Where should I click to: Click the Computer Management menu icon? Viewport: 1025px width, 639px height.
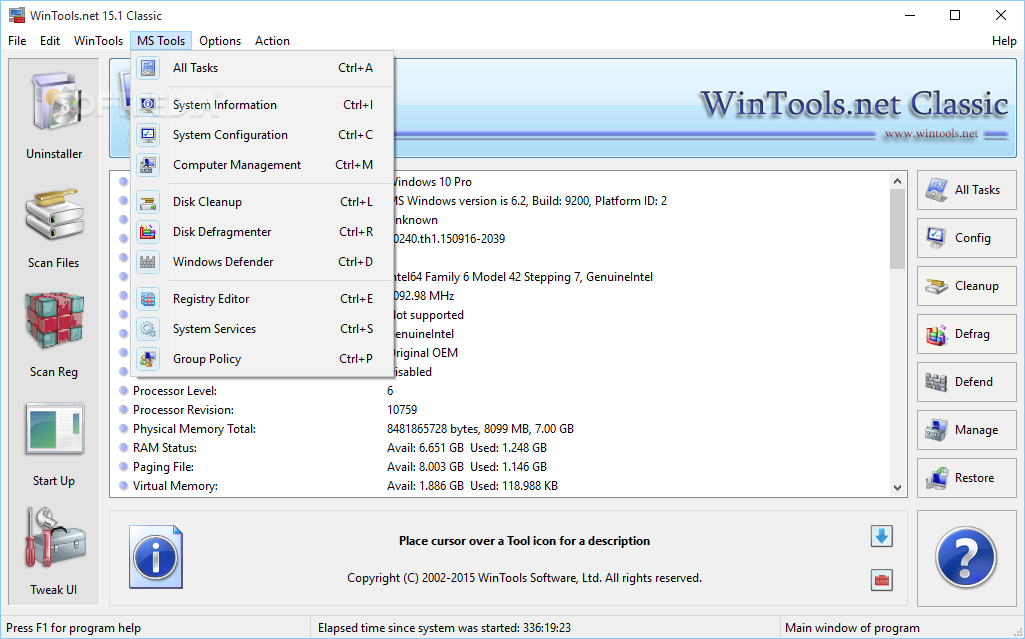(148, 165)
